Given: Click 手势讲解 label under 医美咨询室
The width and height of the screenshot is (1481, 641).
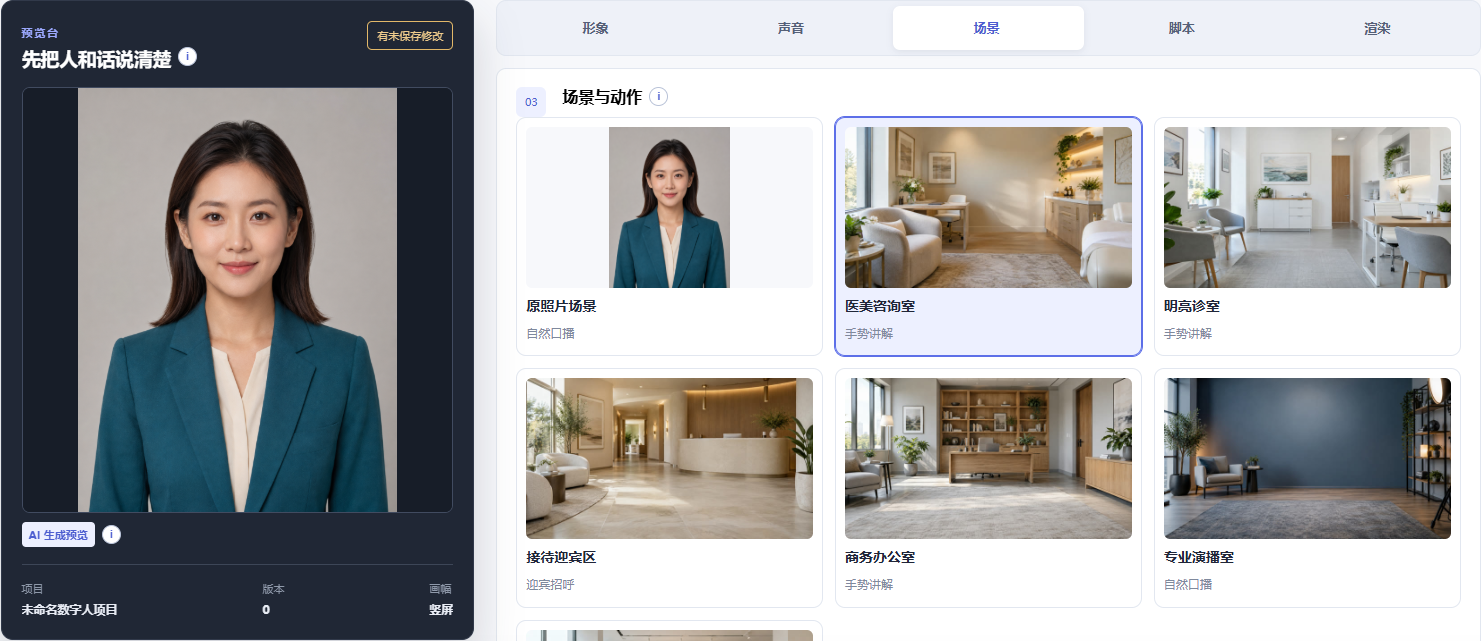Looking at the screenshot, I should click(869, 333).
